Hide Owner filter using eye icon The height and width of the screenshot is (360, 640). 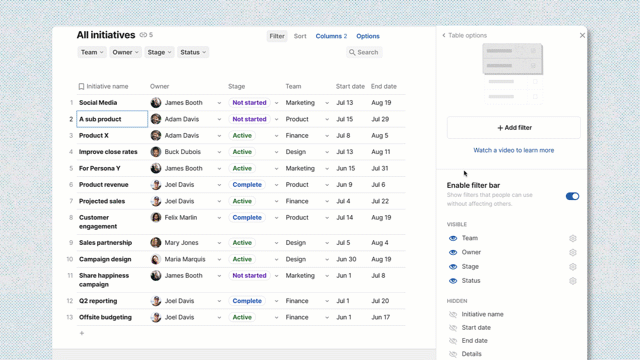coord(453,253)
